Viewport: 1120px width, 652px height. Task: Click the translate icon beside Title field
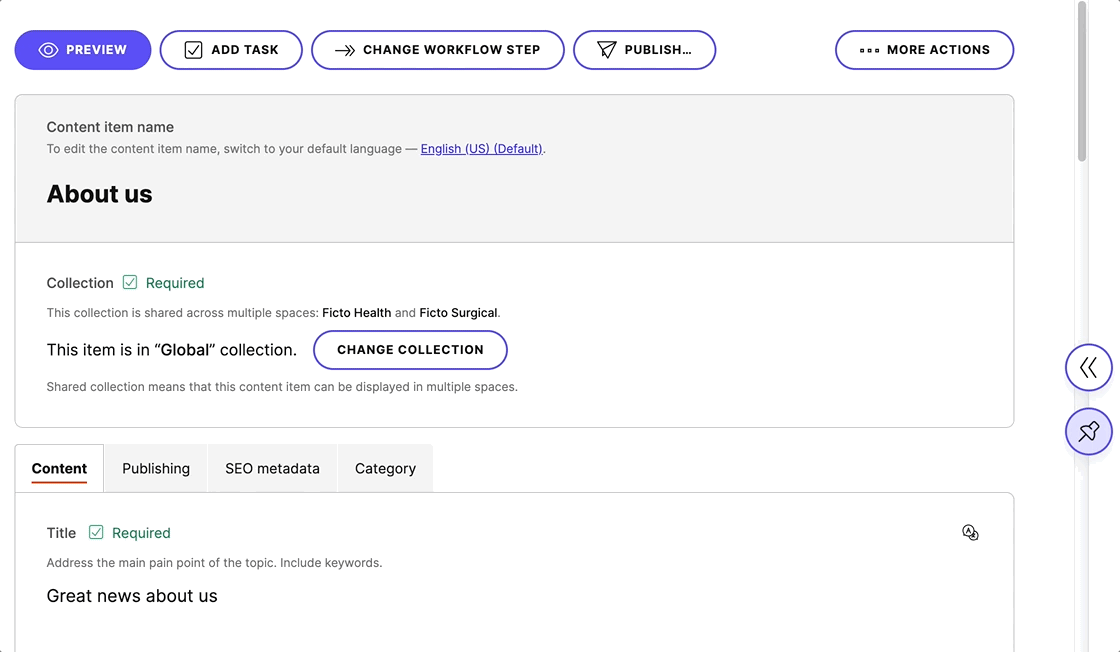click(x=970, y=533)
